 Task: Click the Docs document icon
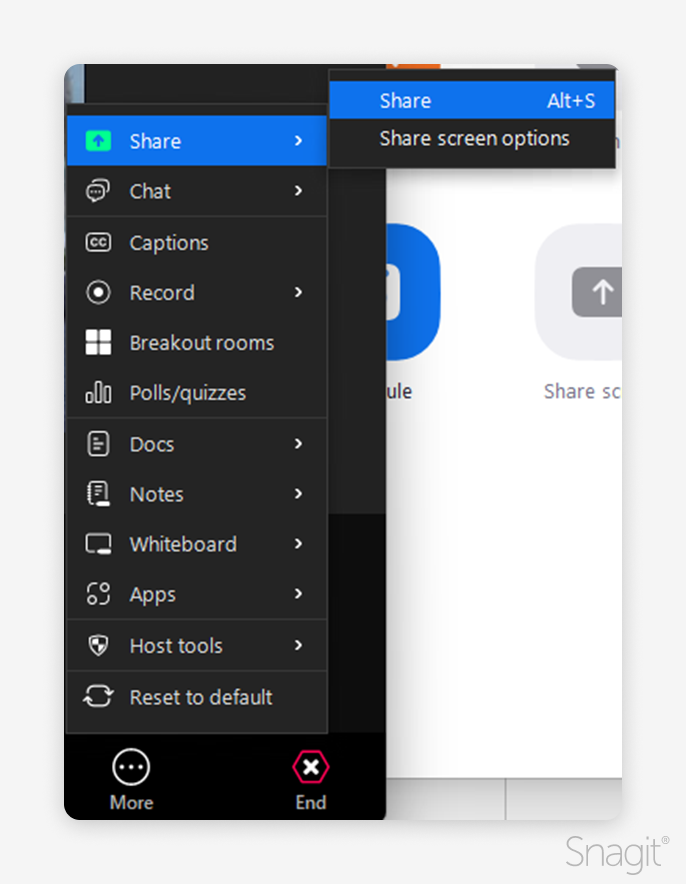point(98,444)
